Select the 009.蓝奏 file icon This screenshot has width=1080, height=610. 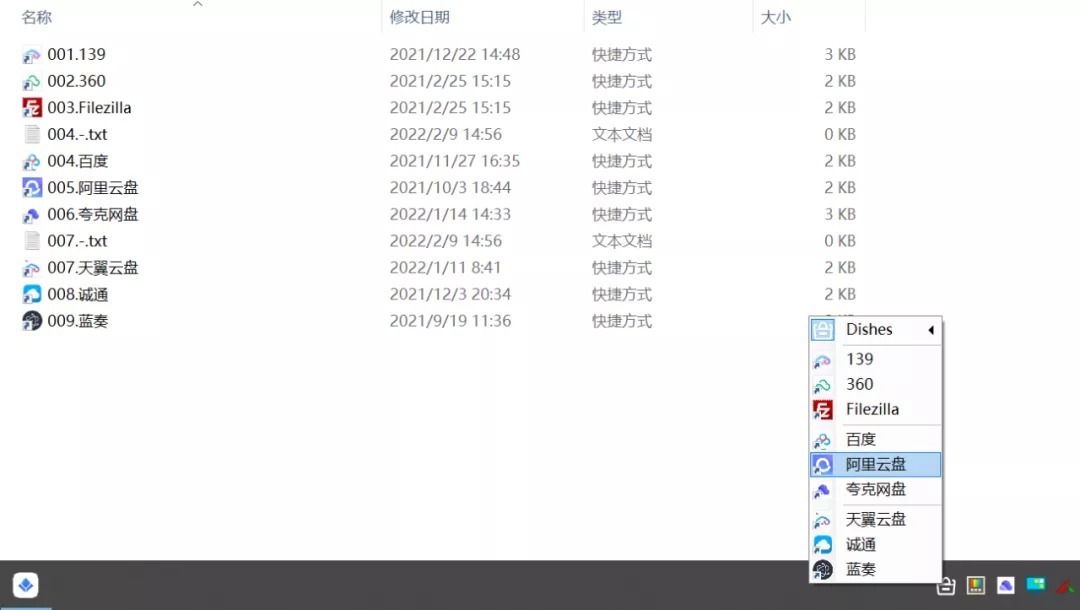pos(32,321)
